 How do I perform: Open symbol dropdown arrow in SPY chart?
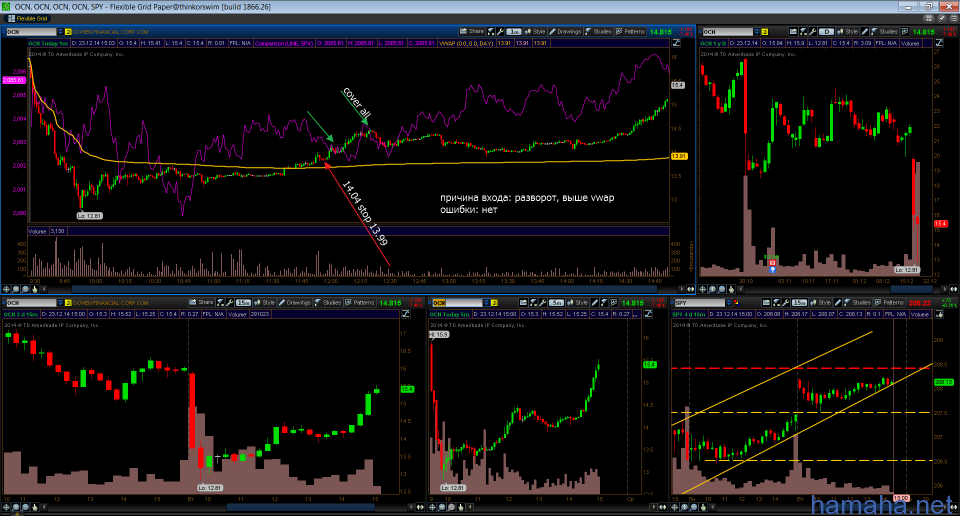pos(729,303)
